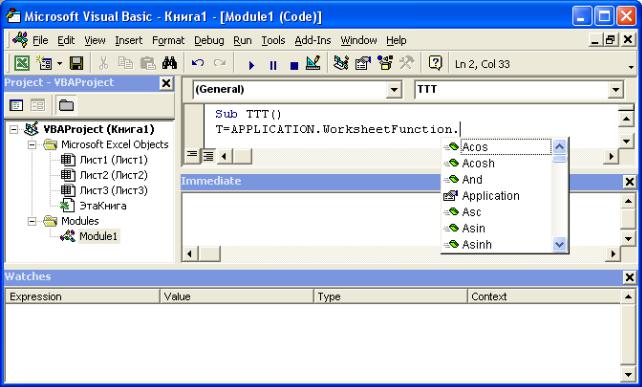Choose Asc from autocomplete list
This screenshot has width=642, height=387.
coord(471,212)
